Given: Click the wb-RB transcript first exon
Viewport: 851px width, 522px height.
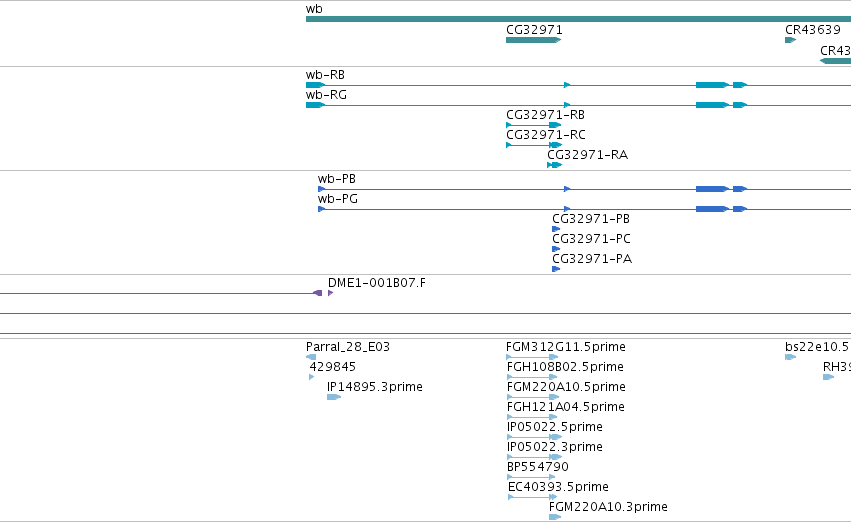Looking at the screenshot, I should pos(315,85).
